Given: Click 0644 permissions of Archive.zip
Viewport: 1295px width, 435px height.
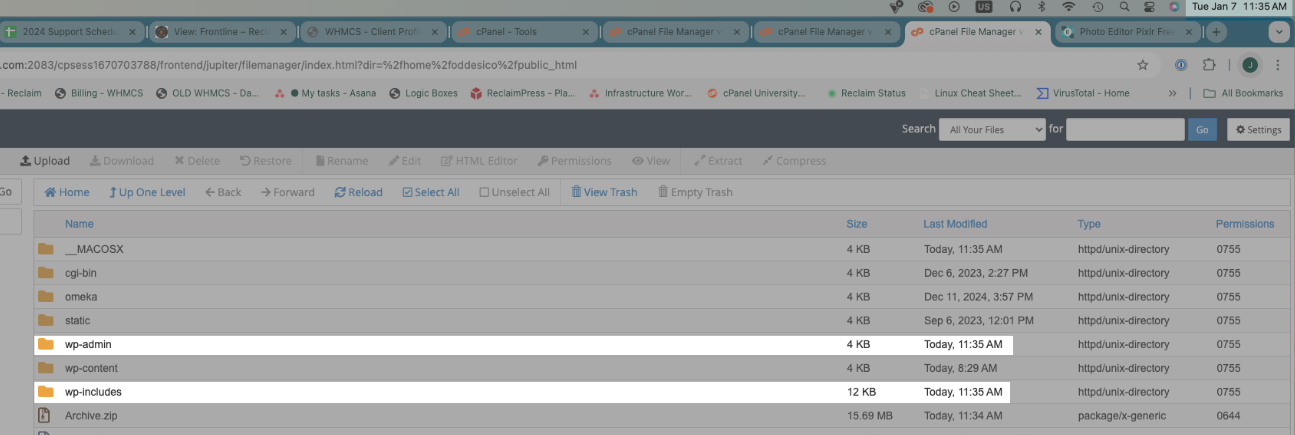Looking at the screenshot, I should tap(1228, 416).
